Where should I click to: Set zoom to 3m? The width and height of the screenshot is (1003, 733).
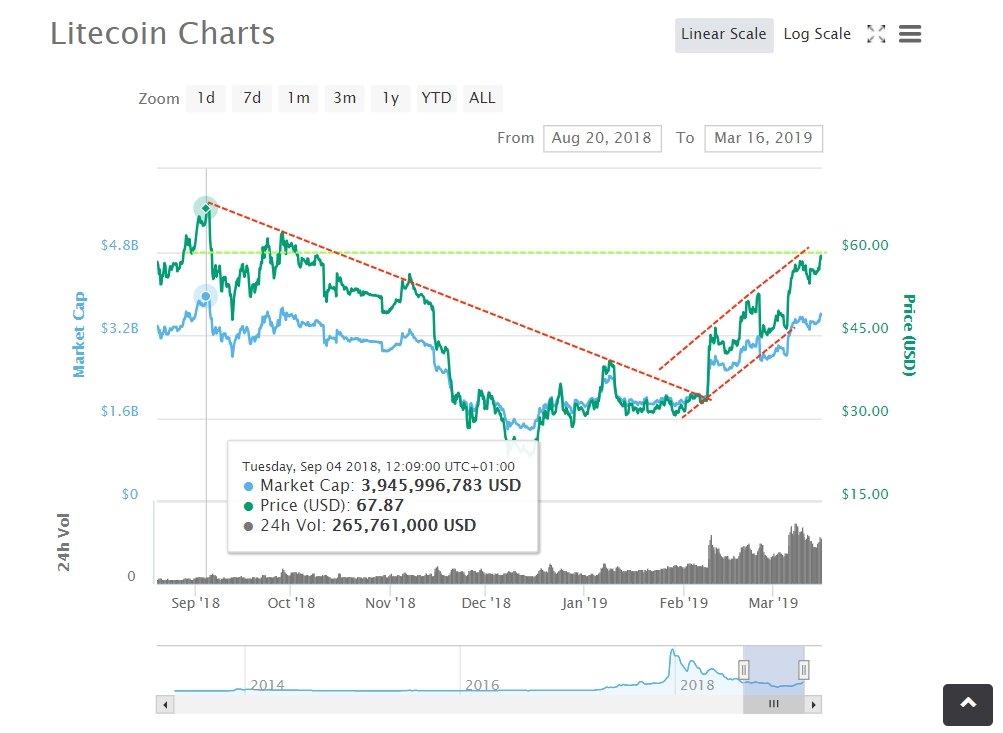[x=344, y=98]
